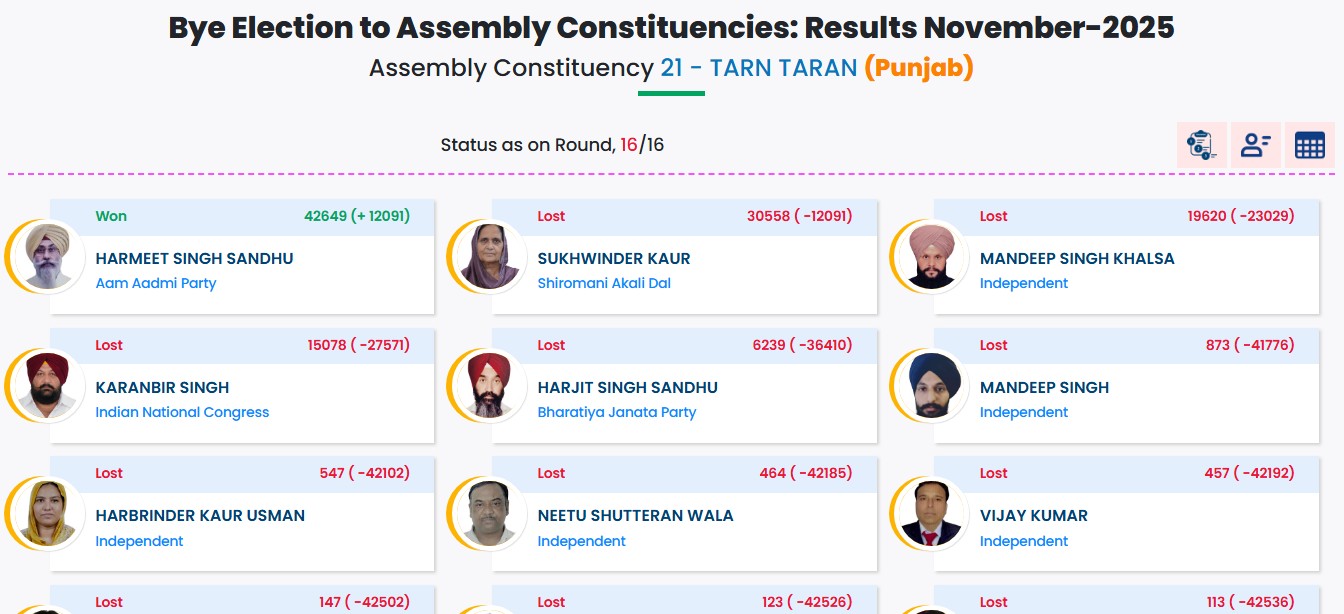Select the Shiromani Akali Dal party text
Screen dimensions: 1344x614
604,283
